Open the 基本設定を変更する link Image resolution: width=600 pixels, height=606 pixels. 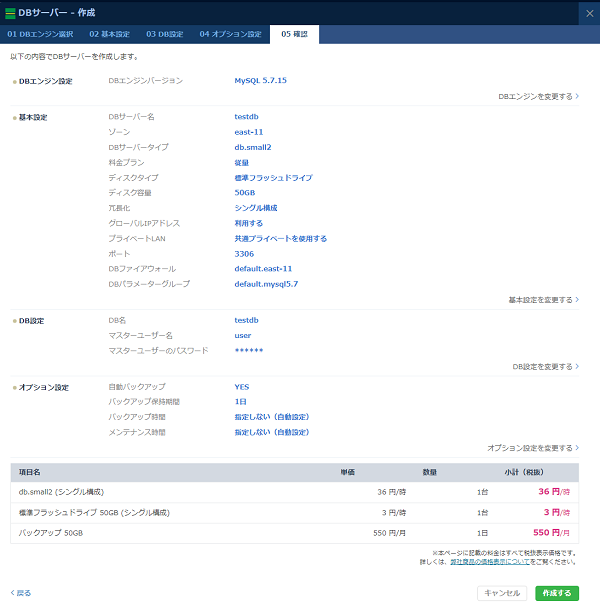(543, 300)
